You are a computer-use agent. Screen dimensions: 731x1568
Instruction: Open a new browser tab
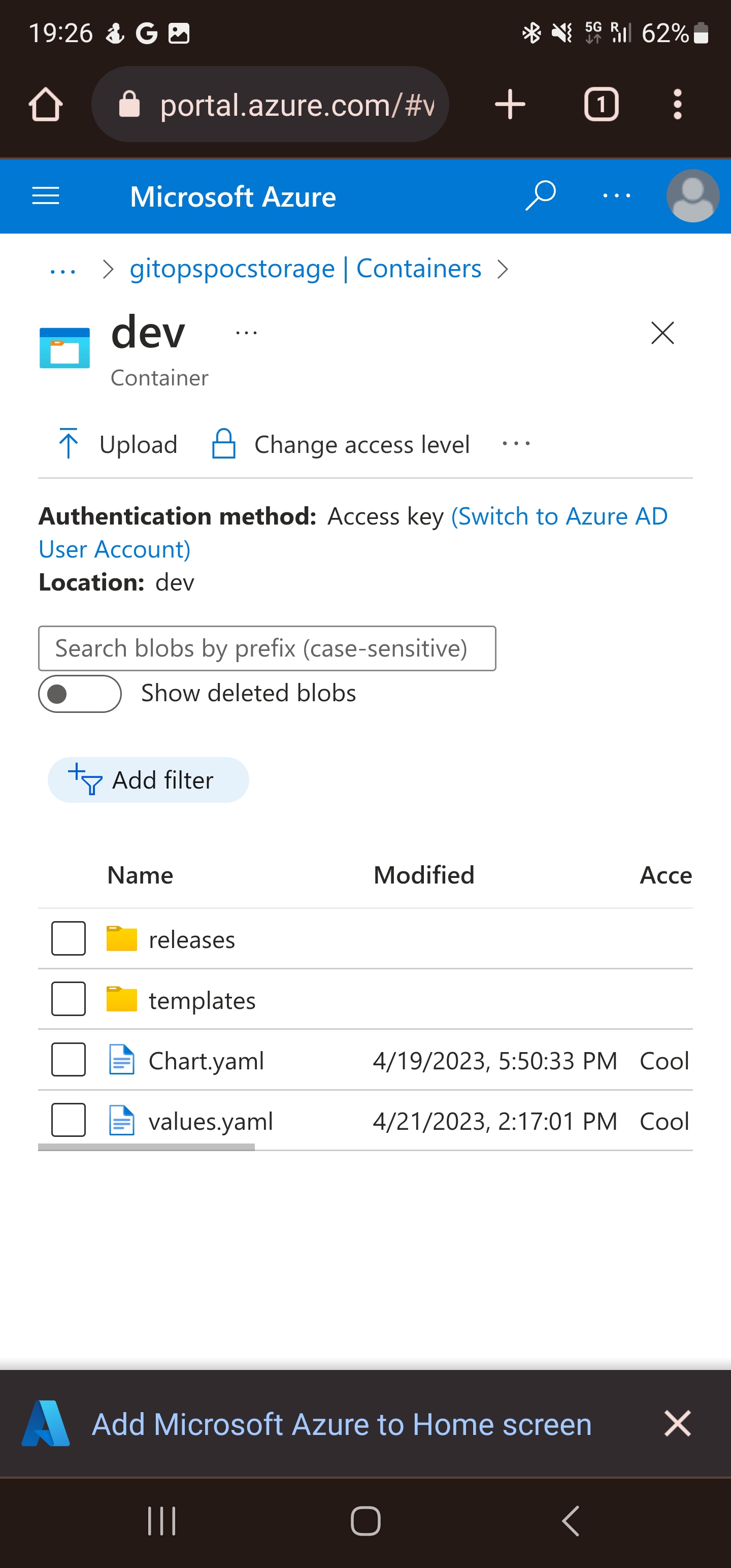(510, 105)
